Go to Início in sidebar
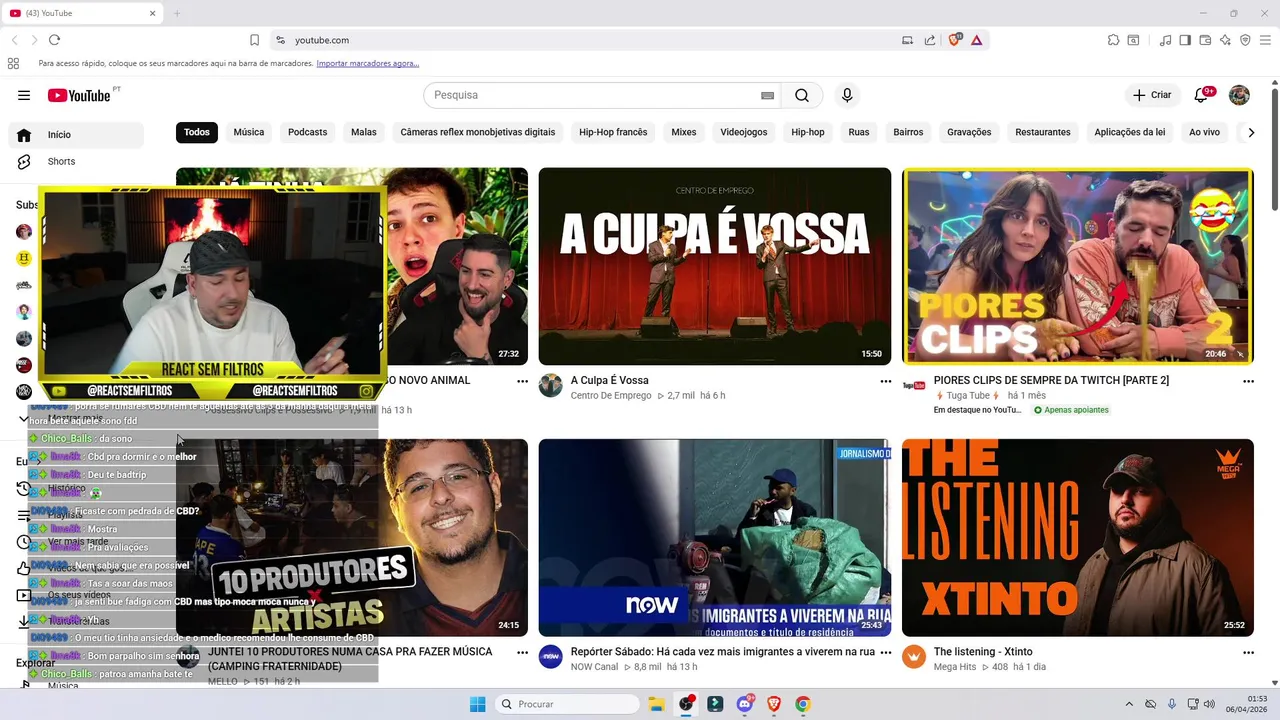 pyautogui.click(x=76, y=135)
